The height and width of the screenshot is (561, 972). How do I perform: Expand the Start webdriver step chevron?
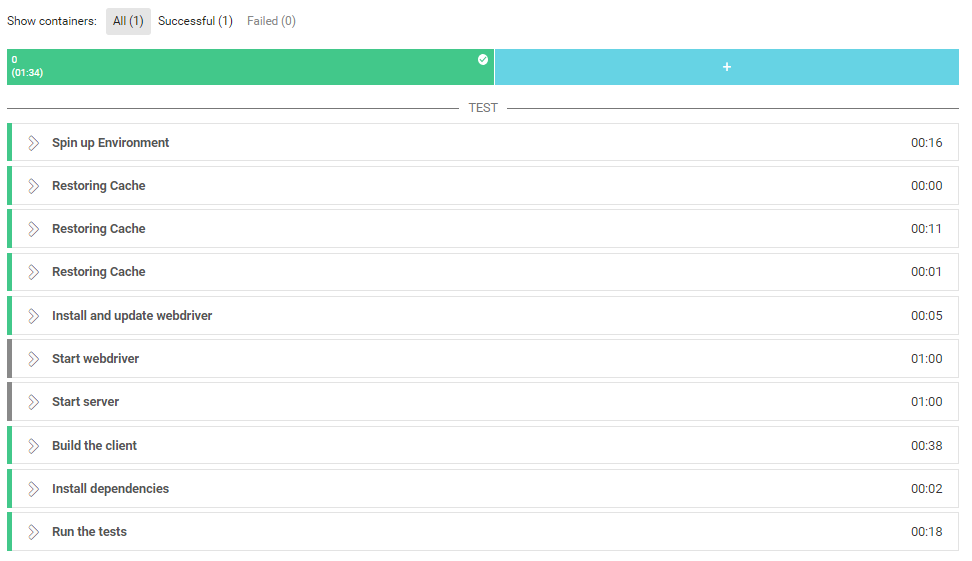pyautogui.click(x=33, y=359)
